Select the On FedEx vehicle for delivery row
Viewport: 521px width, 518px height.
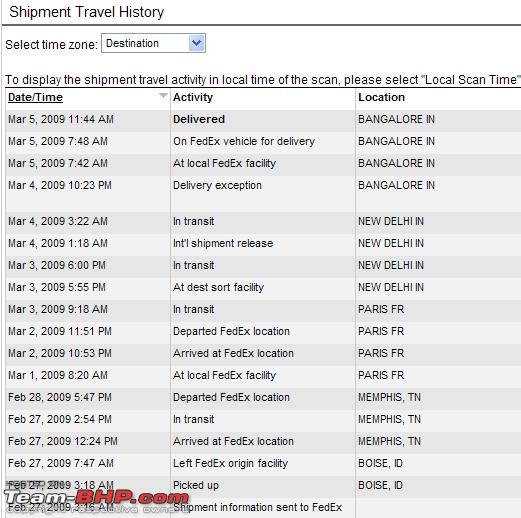(x=263, y=141)
